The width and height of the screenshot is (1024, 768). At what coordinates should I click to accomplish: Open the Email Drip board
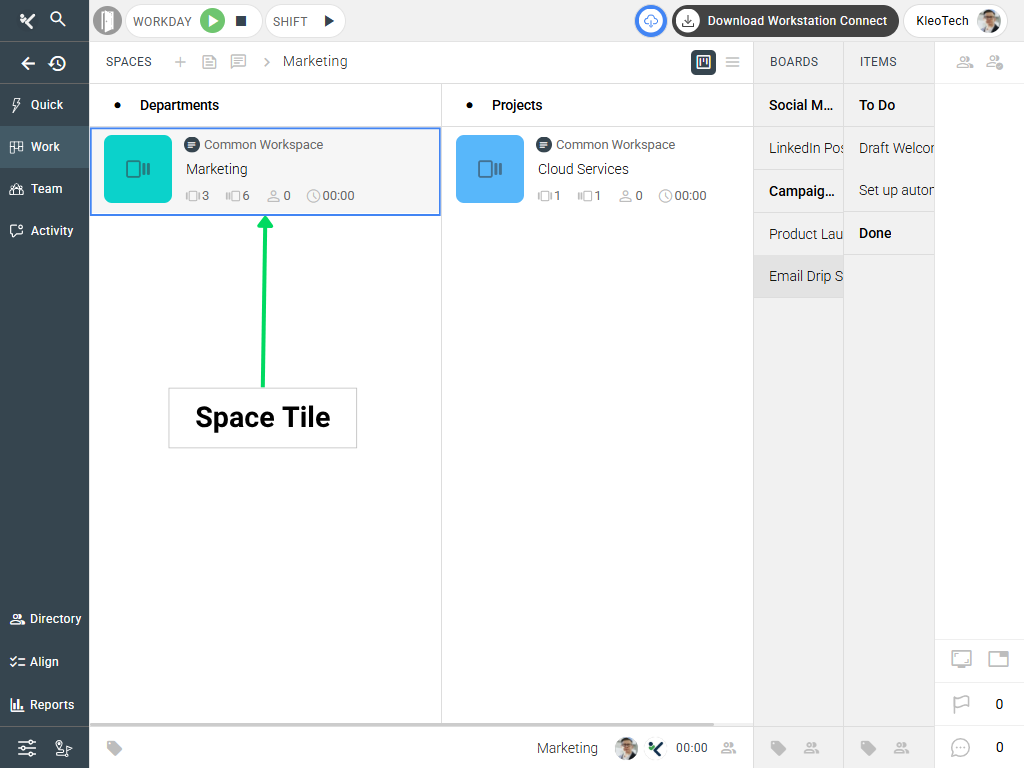click(x=805, y=276)
